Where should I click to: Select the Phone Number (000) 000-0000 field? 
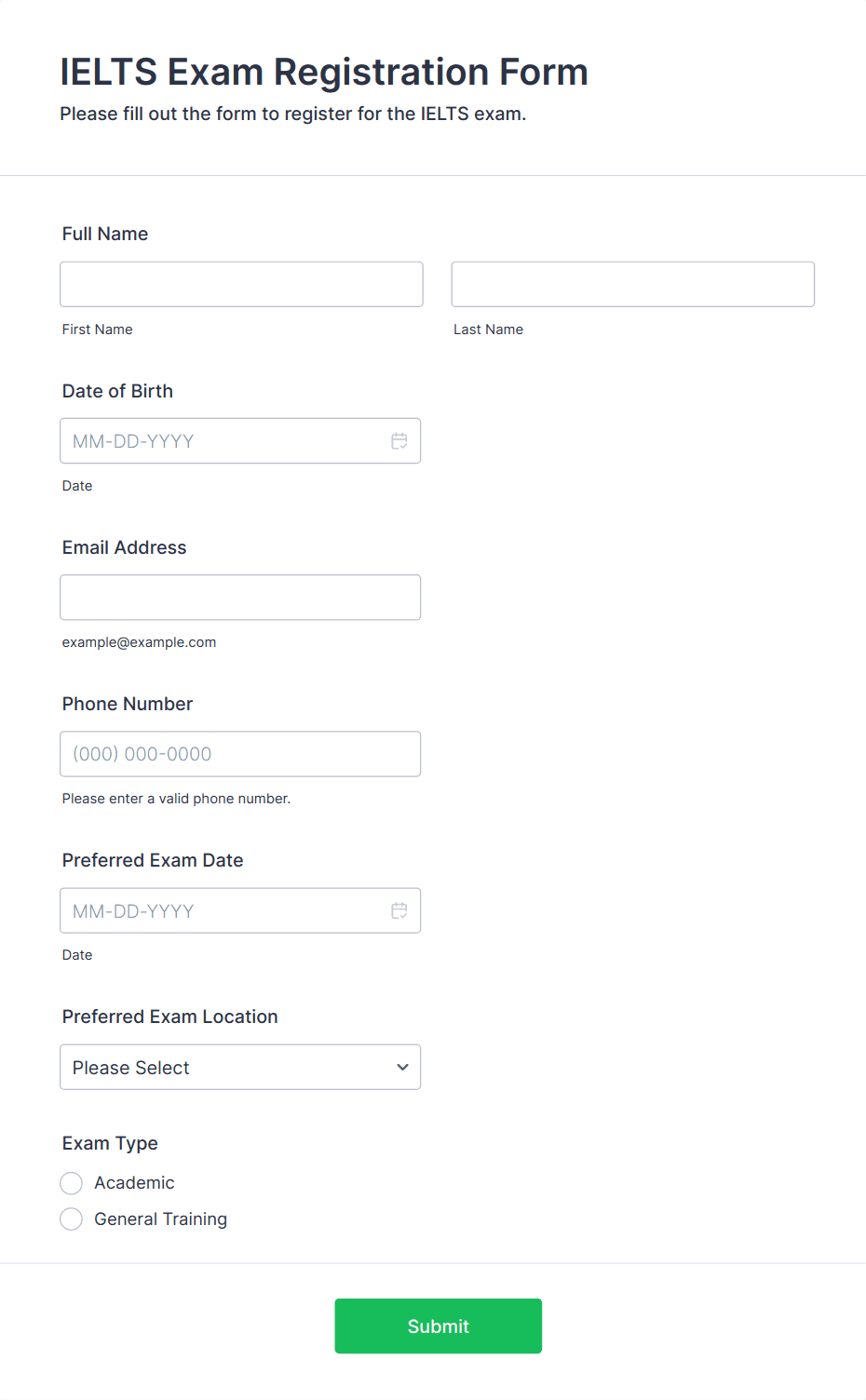240,754
